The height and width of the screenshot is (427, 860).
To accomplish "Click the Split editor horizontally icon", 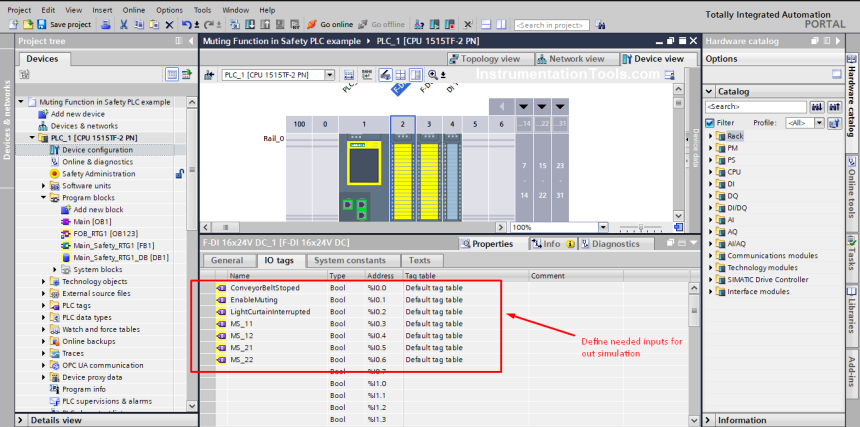I will tap(485, 24).
